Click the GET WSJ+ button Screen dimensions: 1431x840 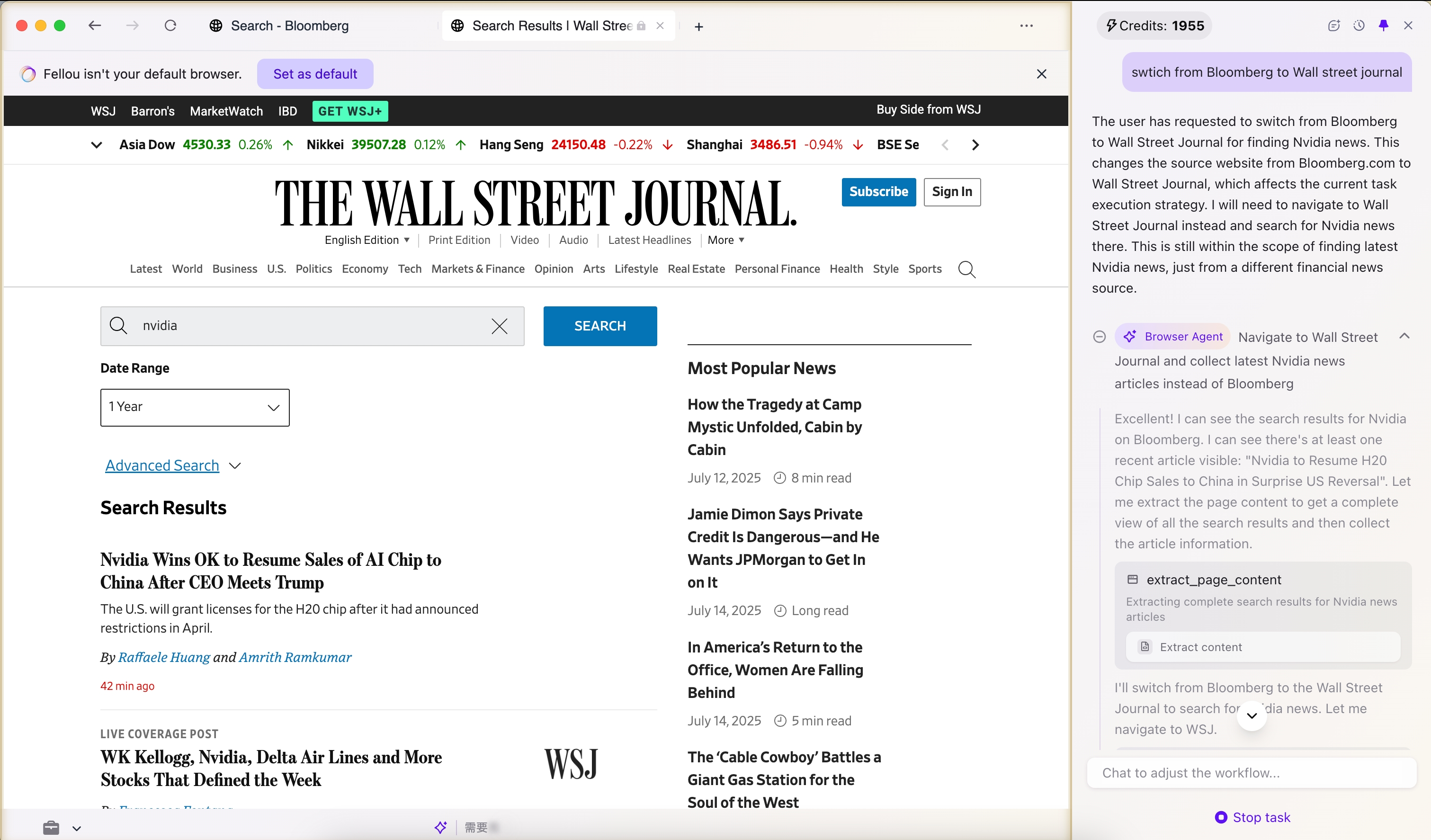[x=350, y=111]
